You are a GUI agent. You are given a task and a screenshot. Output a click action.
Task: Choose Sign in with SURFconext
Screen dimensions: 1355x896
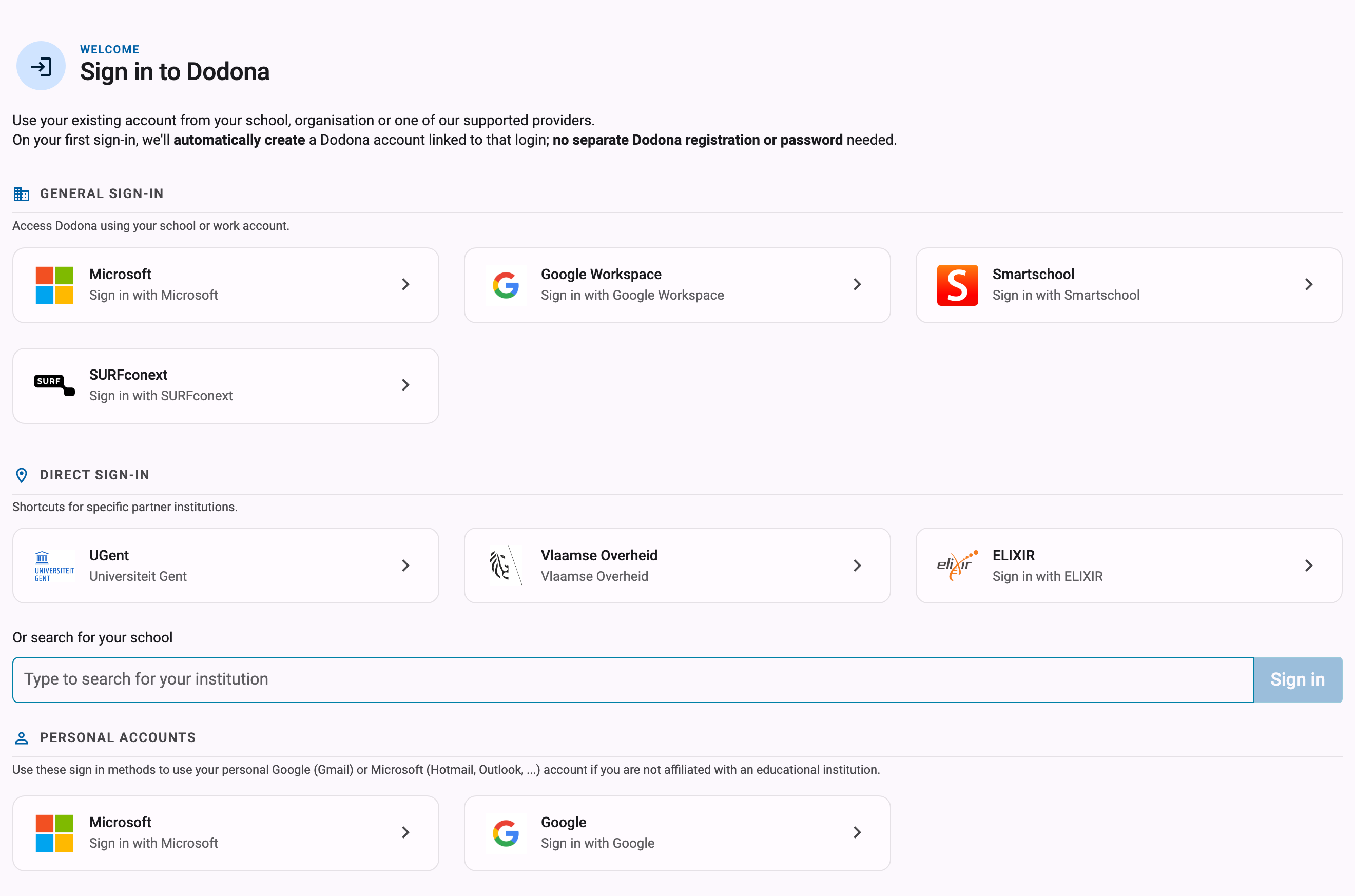[x=226, y=386]
